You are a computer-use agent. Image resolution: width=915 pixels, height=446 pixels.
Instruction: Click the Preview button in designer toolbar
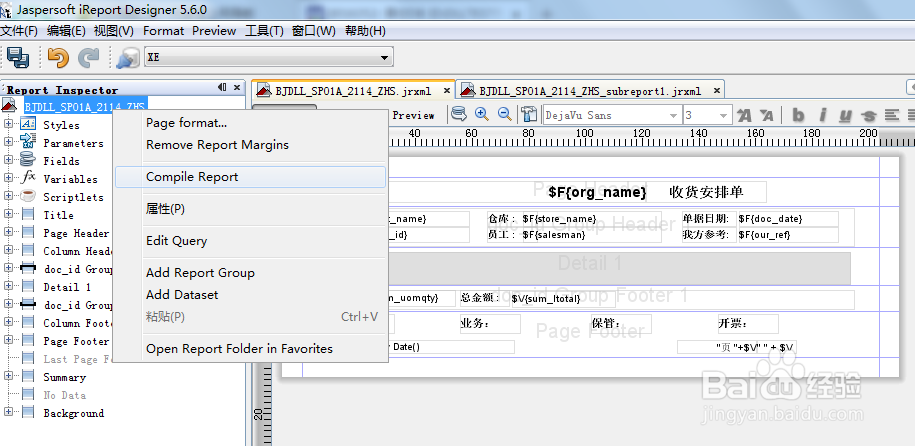(413, 115)
